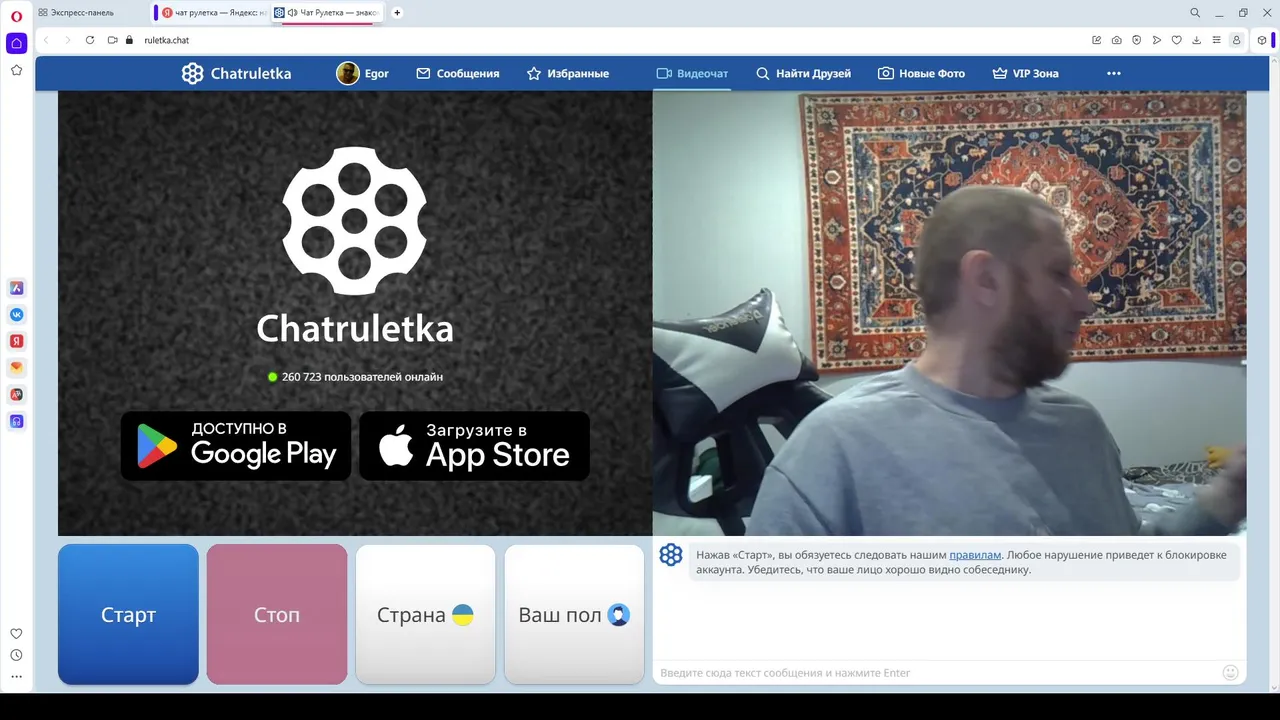Open the Opera main menu logo
The height and width of the screenshot is (720, 1280).
pyautogui.click(x=16, y=16)
